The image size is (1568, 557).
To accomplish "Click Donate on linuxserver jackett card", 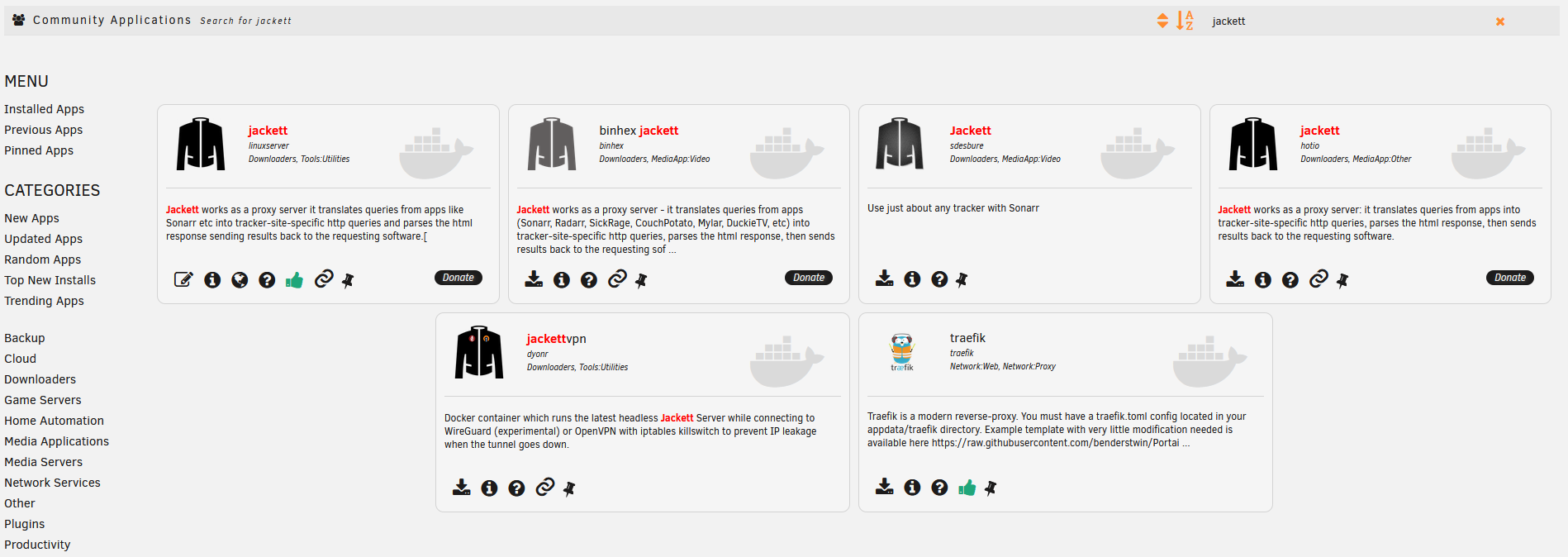I will tap(459, 278).
